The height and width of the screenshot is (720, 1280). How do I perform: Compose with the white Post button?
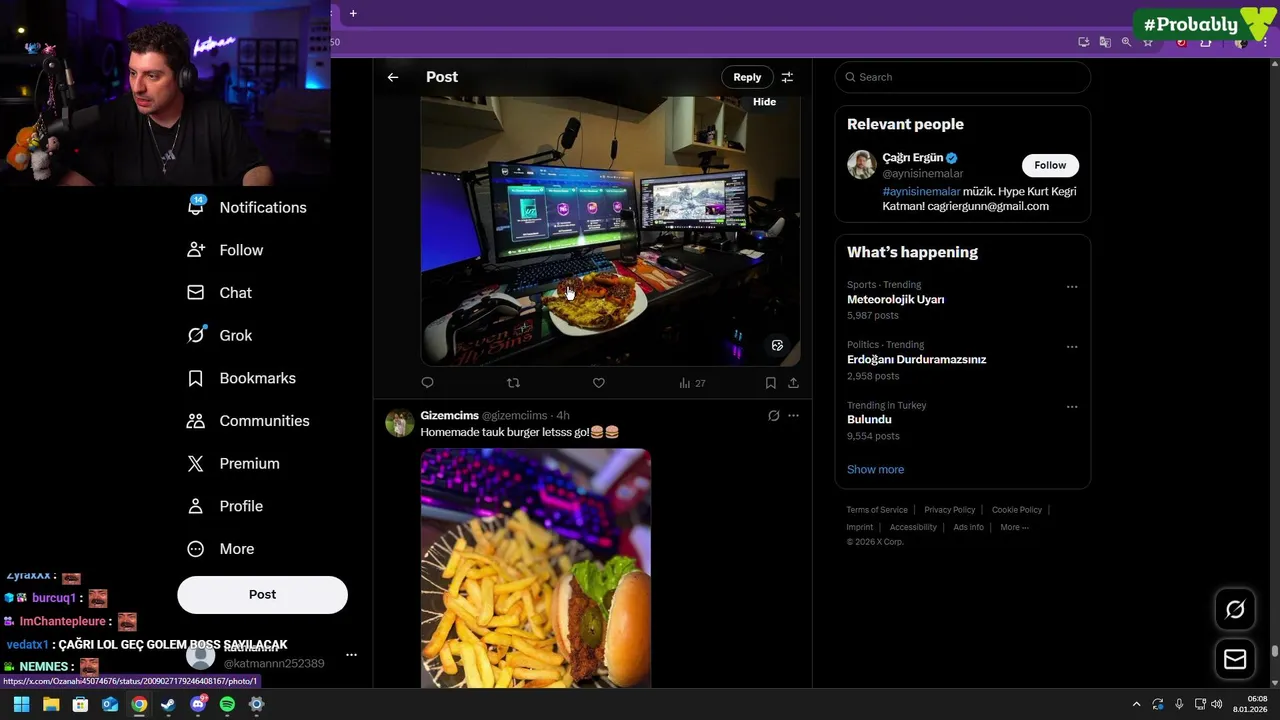coord(262,594)
